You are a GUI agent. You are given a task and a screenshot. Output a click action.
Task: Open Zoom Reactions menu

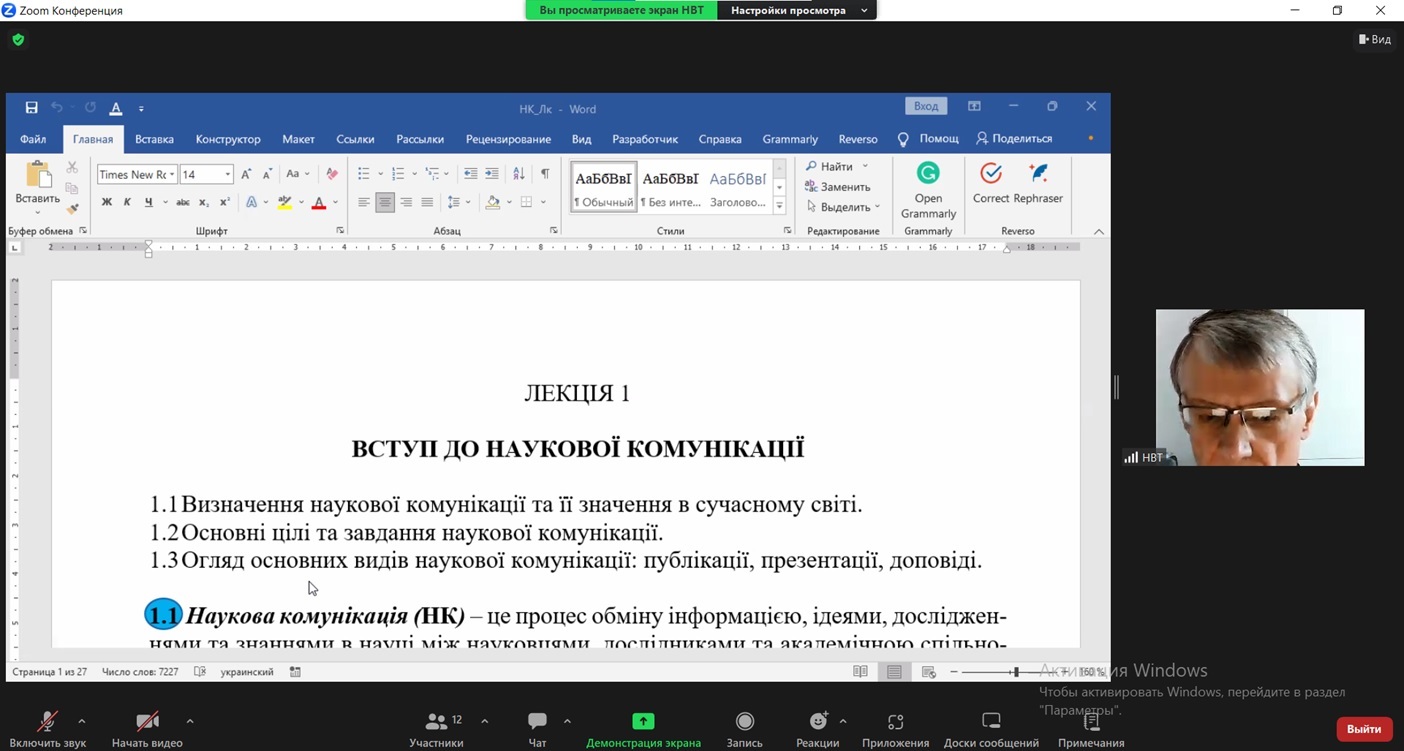coord(818,722)
